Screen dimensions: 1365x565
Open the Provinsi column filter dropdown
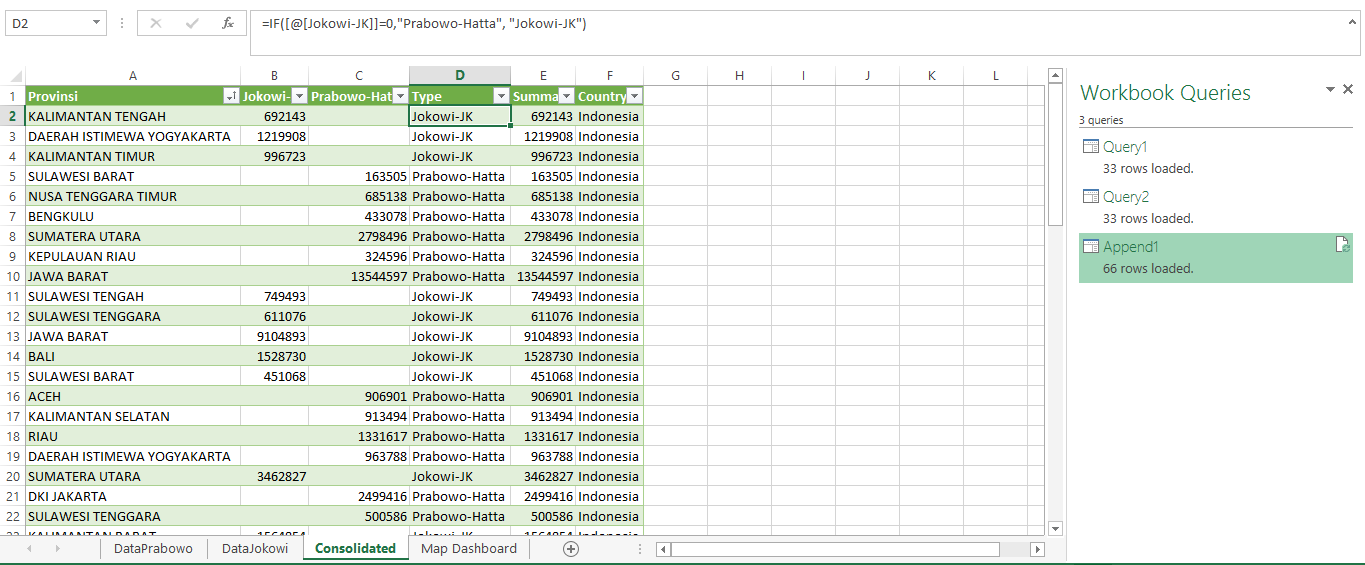(x=231, y=96)
